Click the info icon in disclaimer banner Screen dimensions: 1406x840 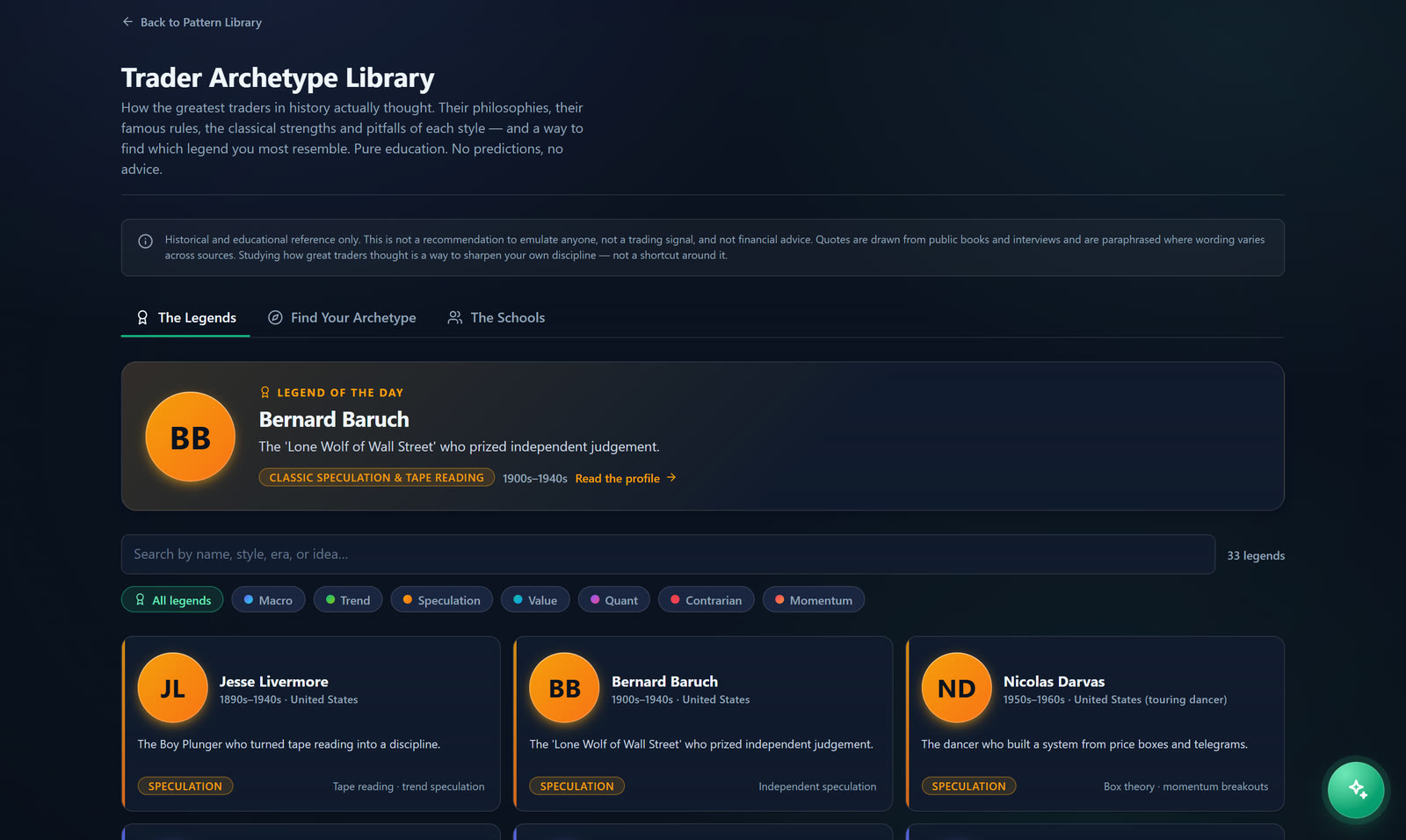[146, 241]
